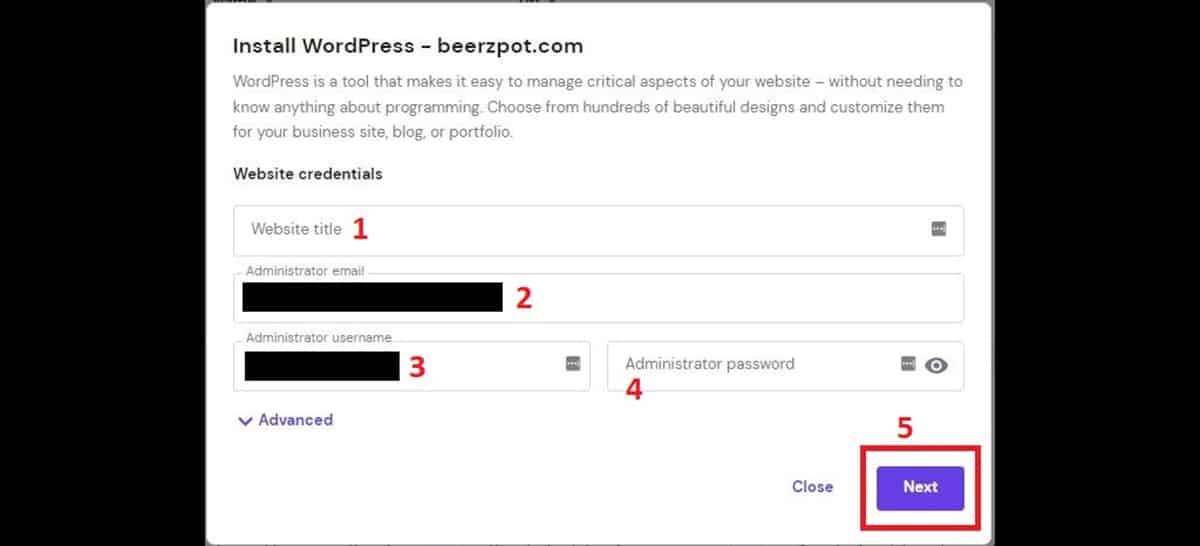Click into the Administrator password field
The height and width of the screenshot is (546, 1200).
click(750, 365)
